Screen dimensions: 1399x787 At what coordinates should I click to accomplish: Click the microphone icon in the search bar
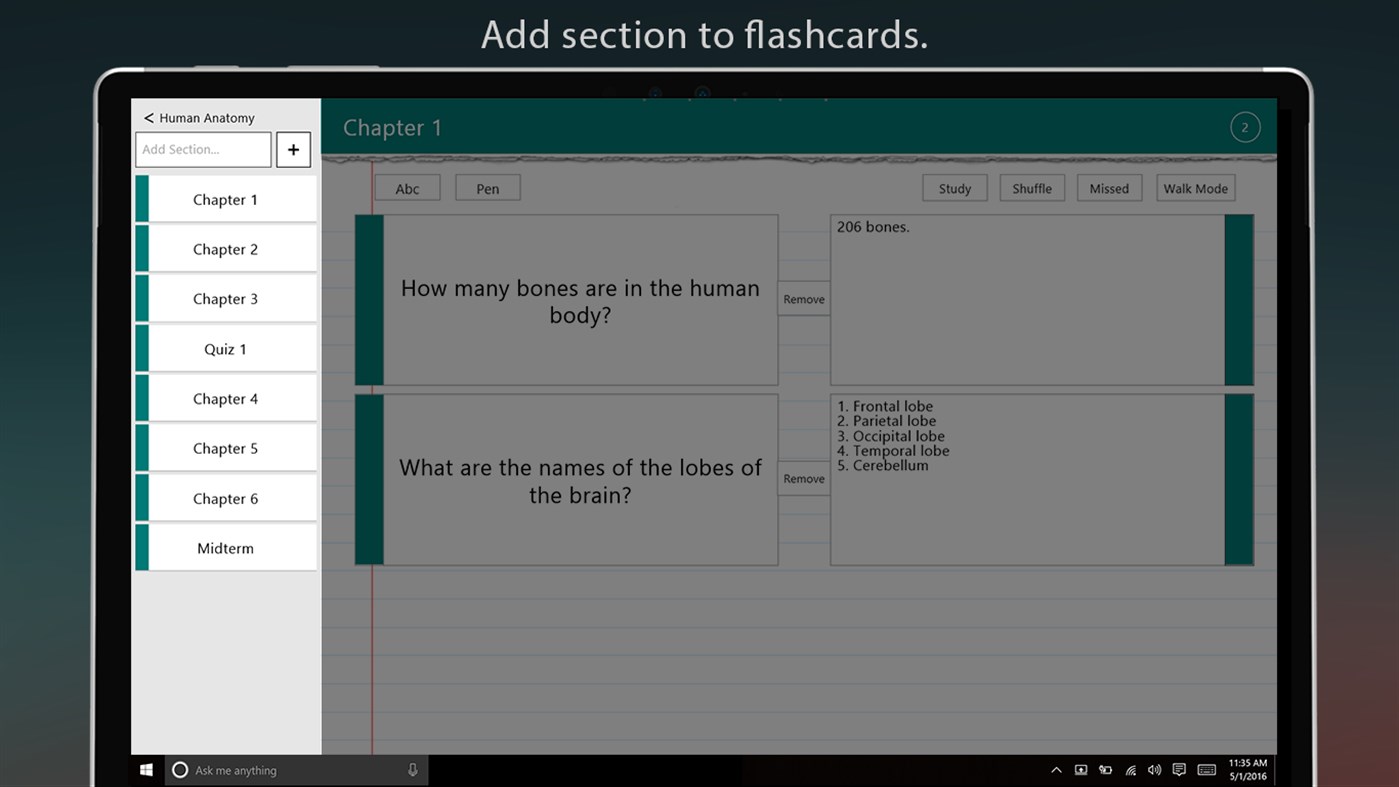point(413,770)
